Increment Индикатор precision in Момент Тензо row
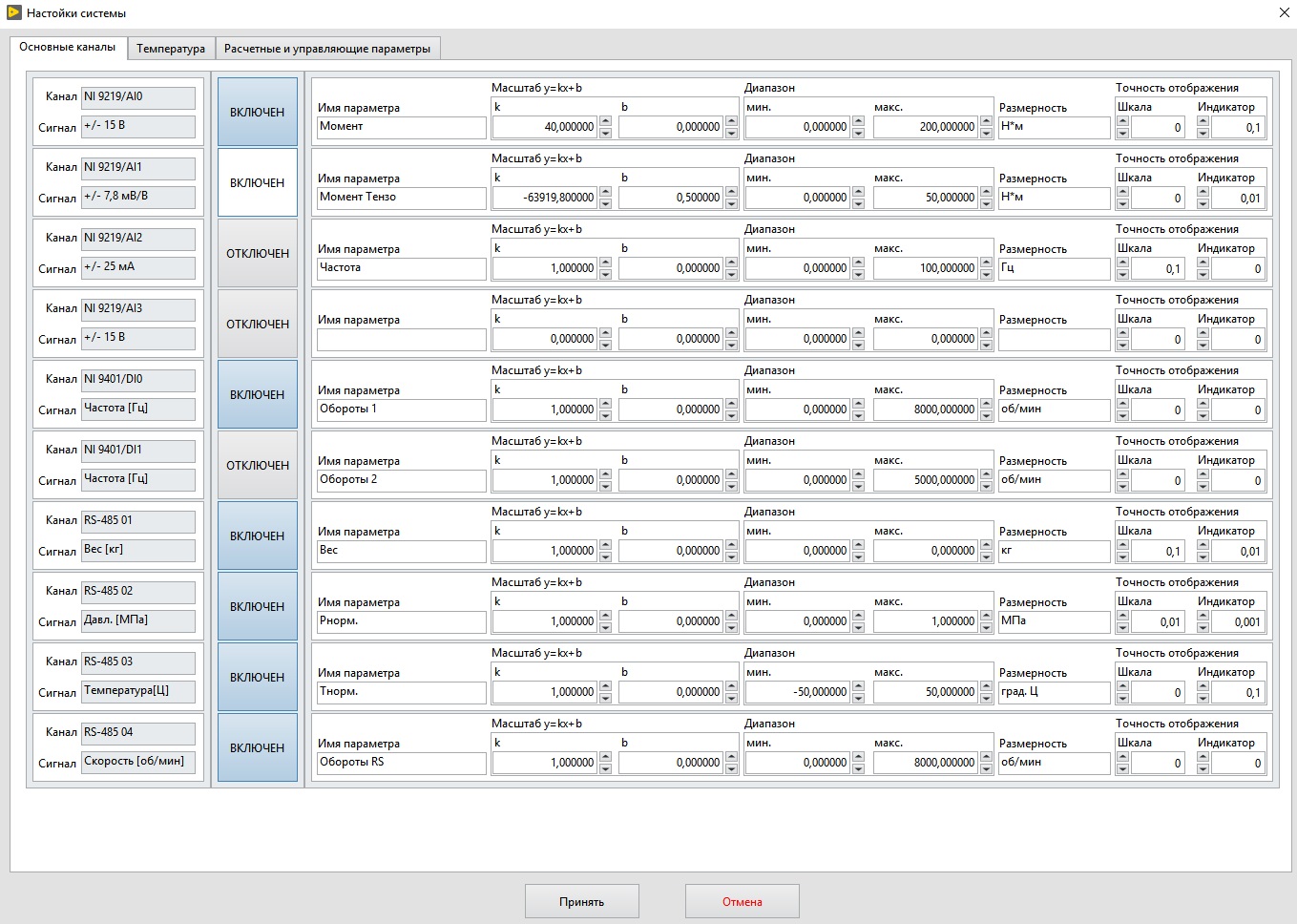This screenshot has height=924, width=1297. pos(1203,192)
